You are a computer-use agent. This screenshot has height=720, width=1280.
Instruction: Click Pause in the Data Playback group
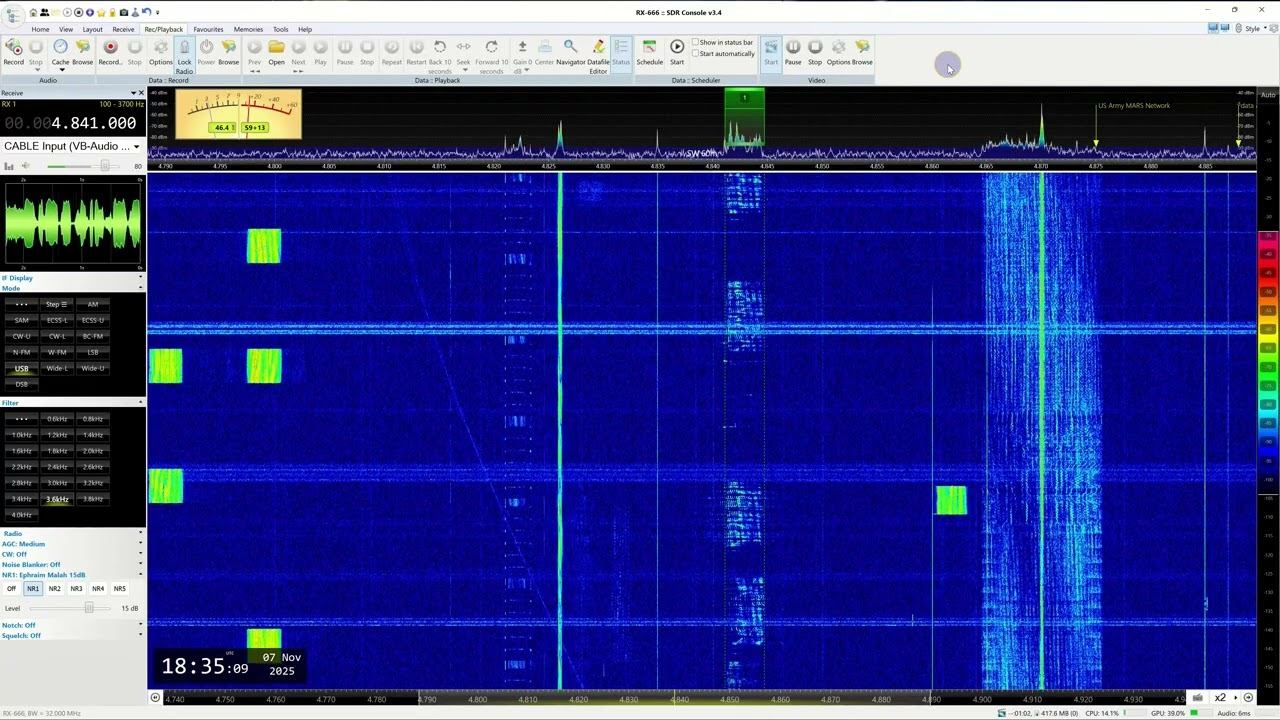click(345, 52)
